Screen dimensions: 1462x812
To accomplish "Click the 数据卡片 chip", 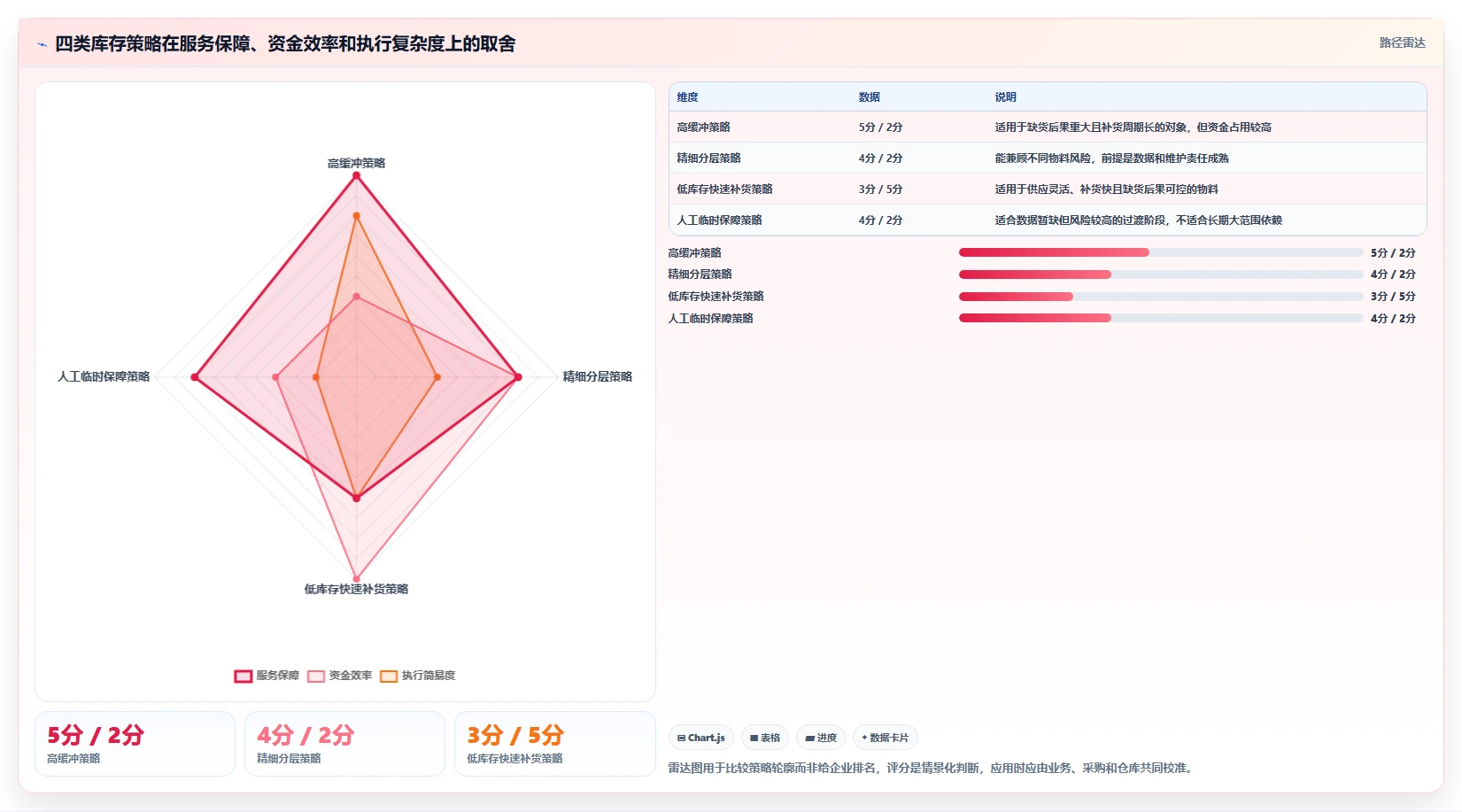I will (x=885, y=738).
